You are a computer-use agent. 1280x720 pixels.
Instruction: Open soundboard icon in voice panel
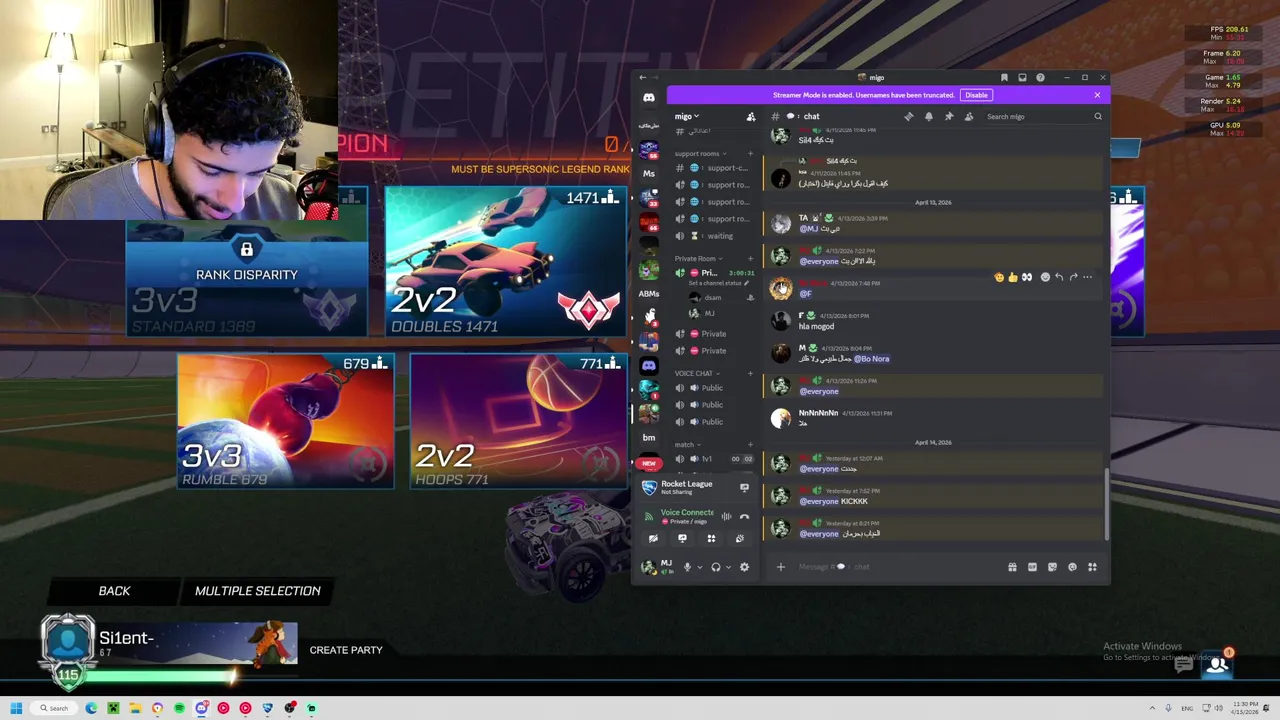tap(740, 539)
